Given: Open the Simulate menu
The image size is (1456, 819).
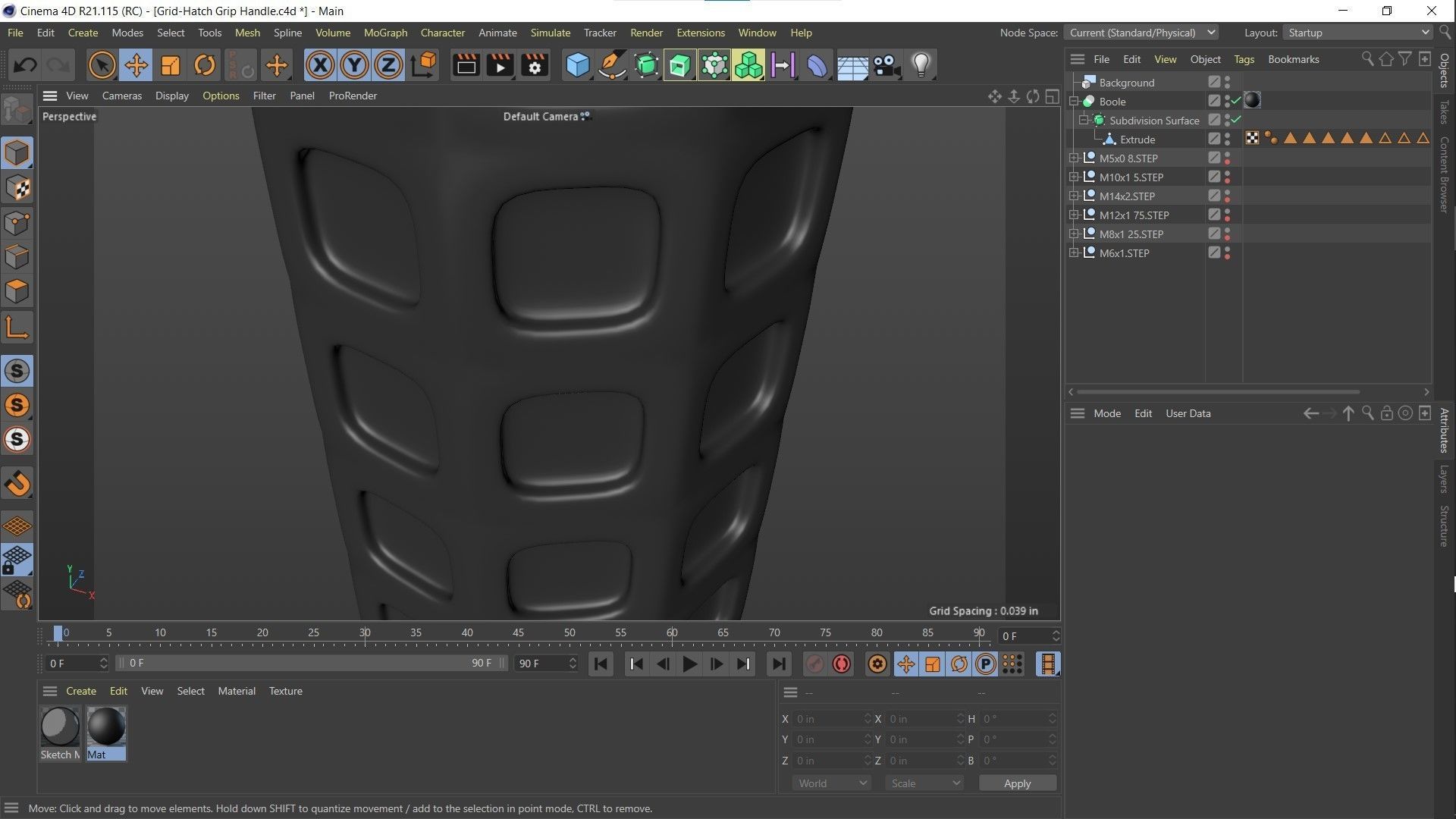Looking at the screenshot, I should (x=550, y=33).
